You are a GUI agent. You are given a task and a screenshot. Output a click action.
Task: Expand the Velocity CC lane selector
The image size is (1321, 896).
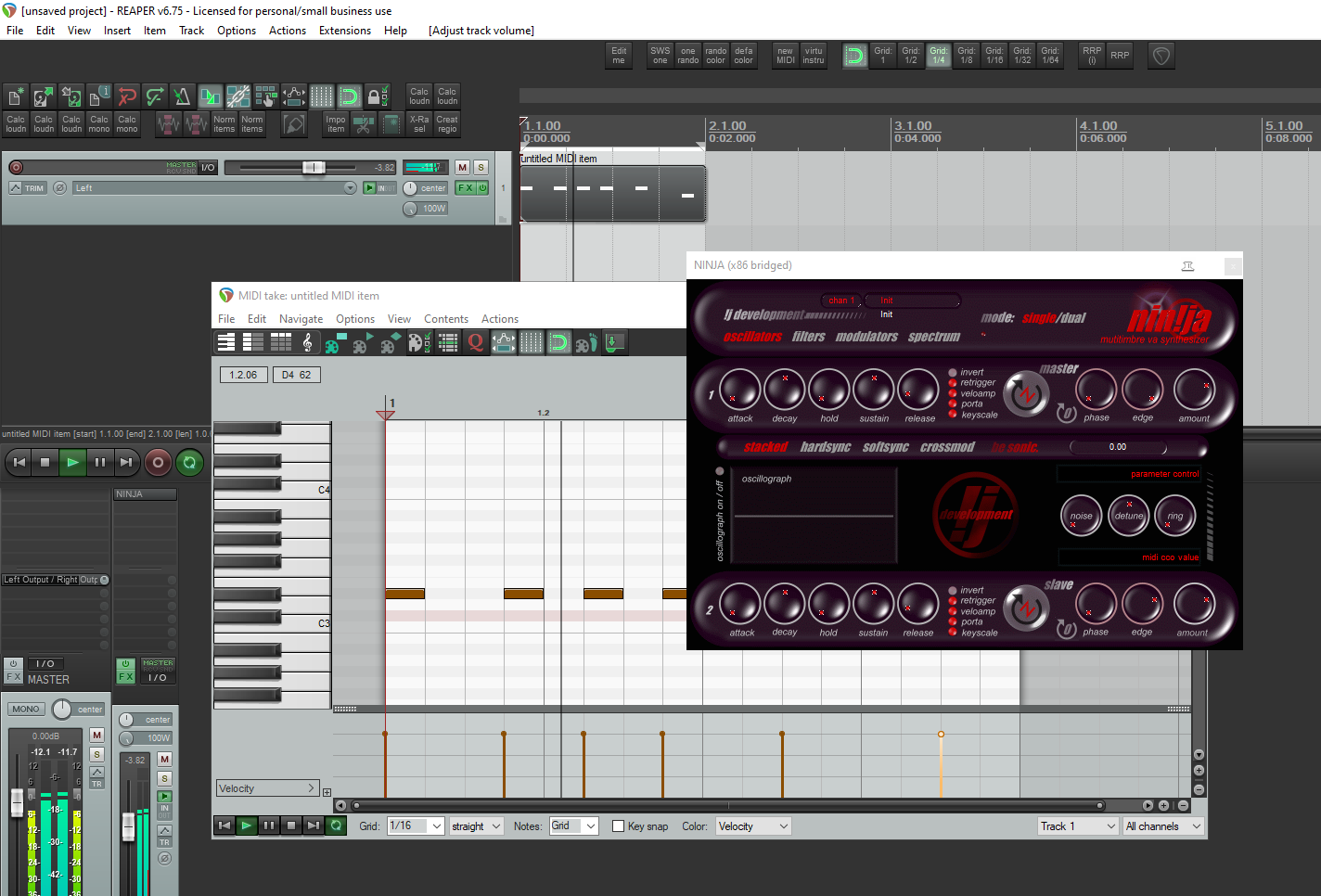(x=268, y=788)
